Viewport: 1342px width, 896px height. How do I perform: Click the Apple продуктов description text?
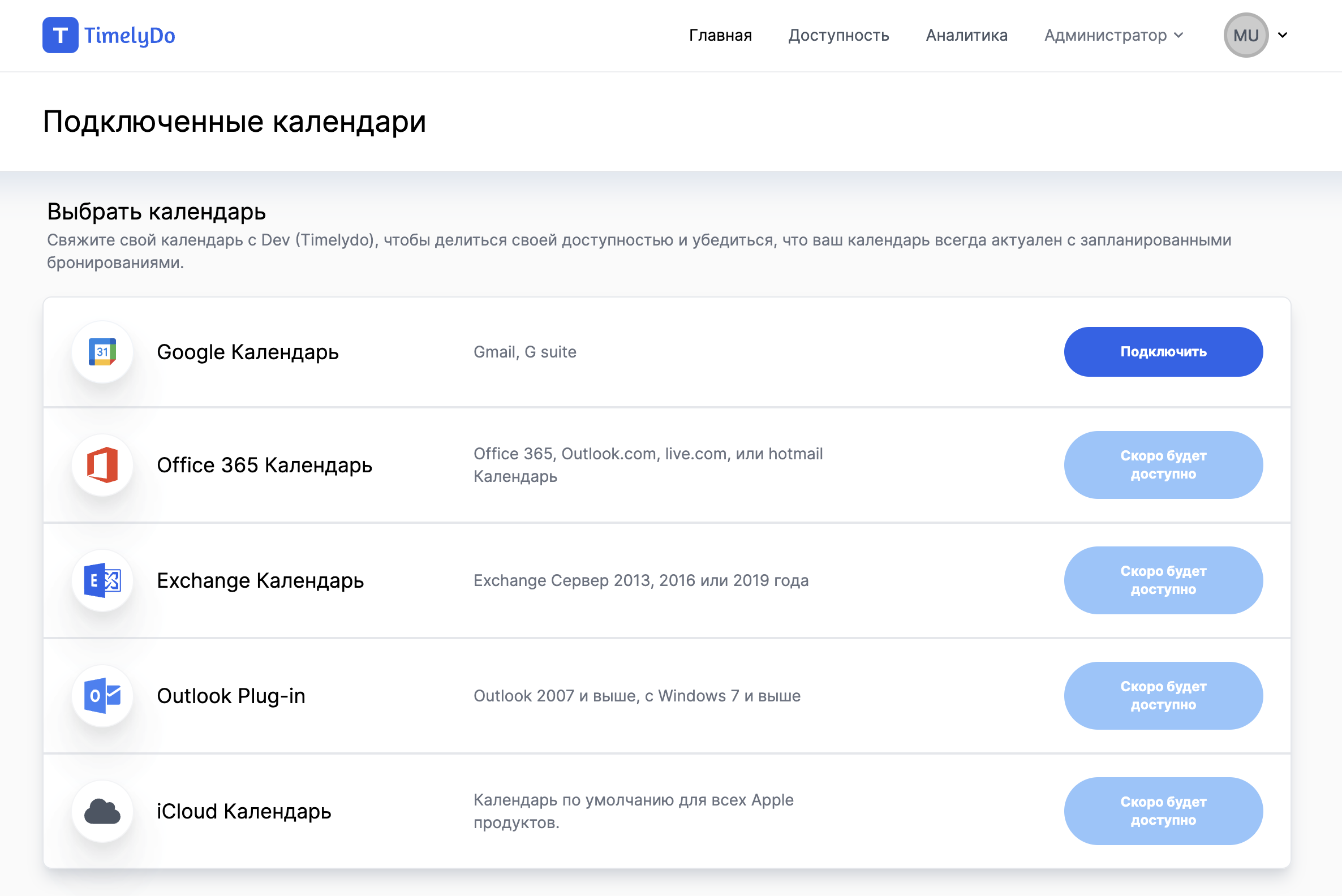point(633,811)
